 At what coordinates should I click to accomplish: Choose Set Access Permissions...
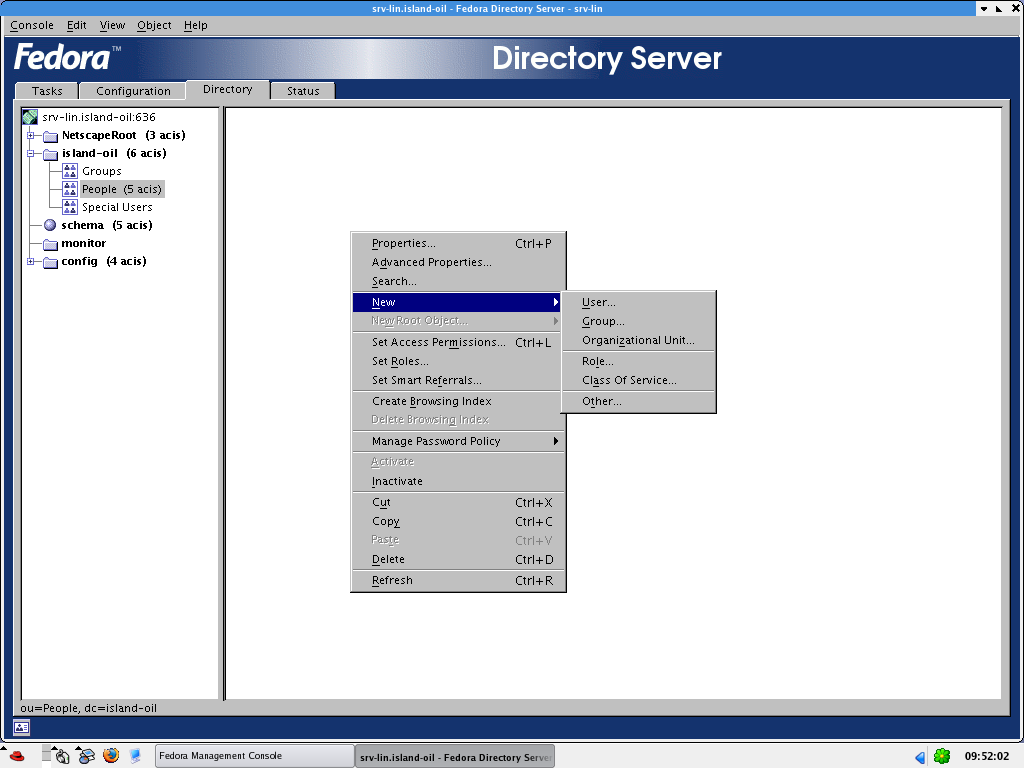click(458, 342)
